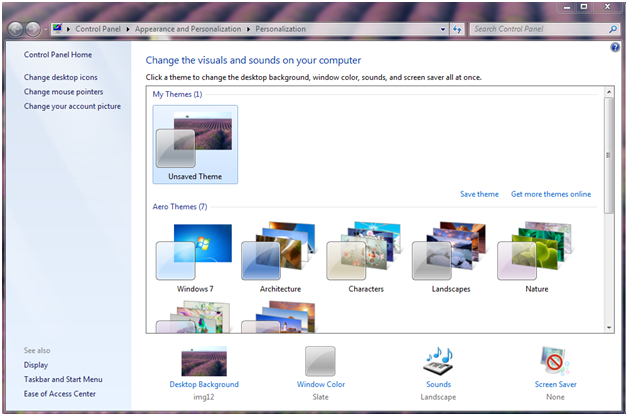
Task: Click the Desktop Background link text
Action: 204,384
